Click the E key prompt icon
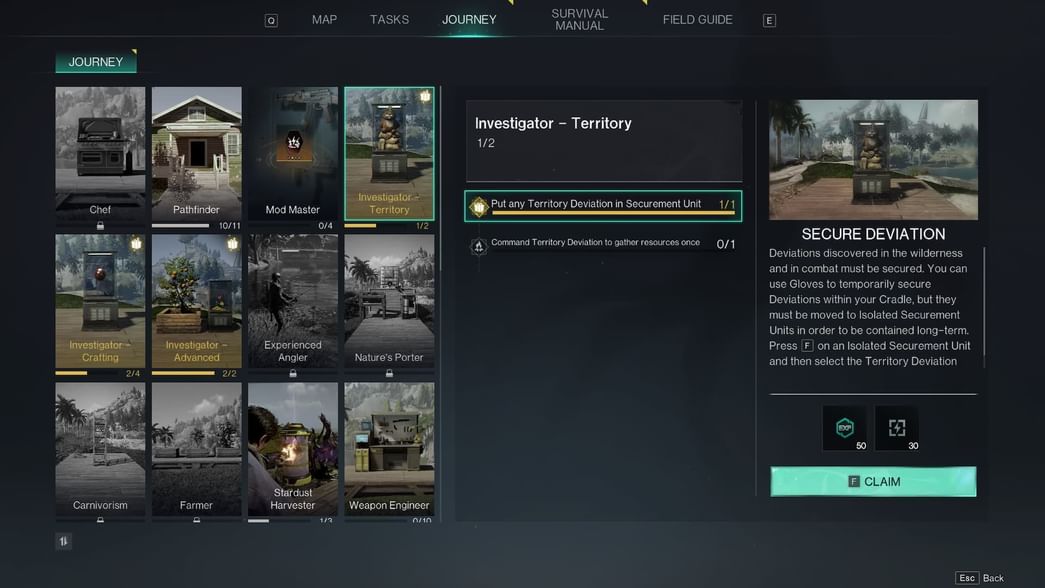Image resolution: width=1045 pixels, height=588 pixels. pos(769,21)
